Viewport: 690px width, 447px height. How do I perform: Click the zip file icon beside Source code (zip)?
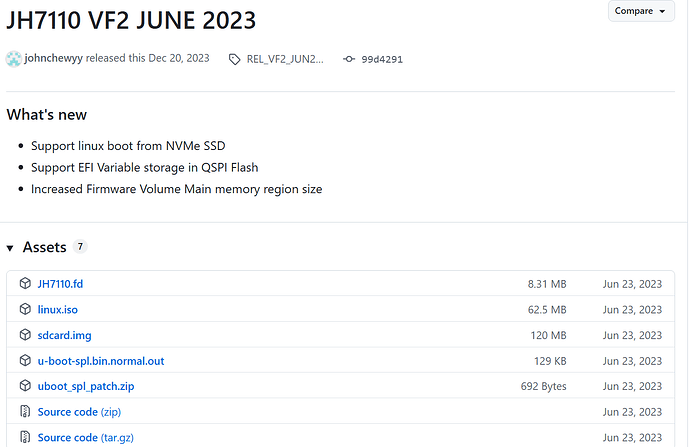pos(26,411)
